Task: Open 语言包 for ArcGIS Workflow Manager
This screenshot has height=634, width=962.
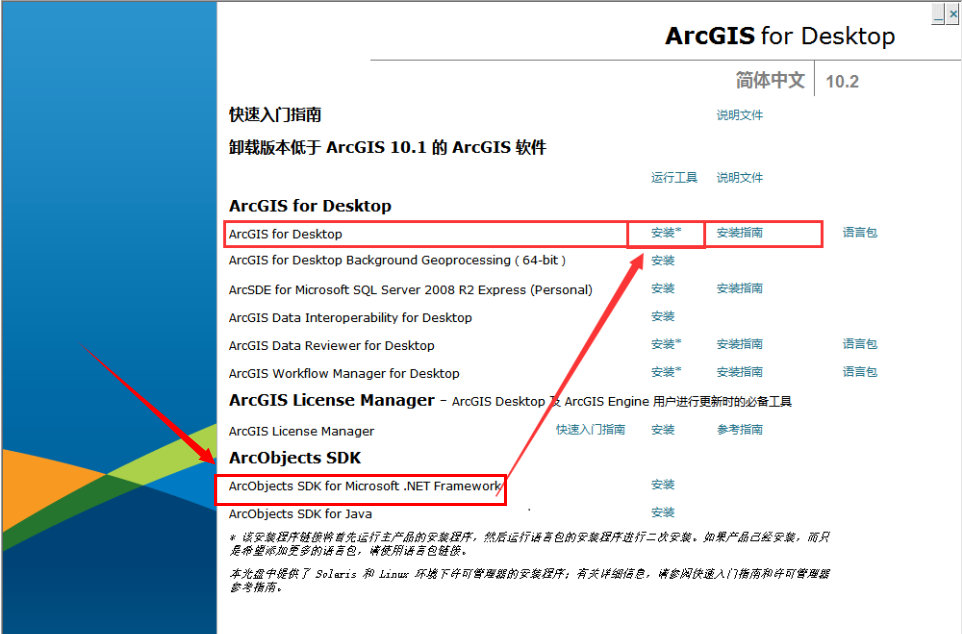Action: tap(860, 372)
